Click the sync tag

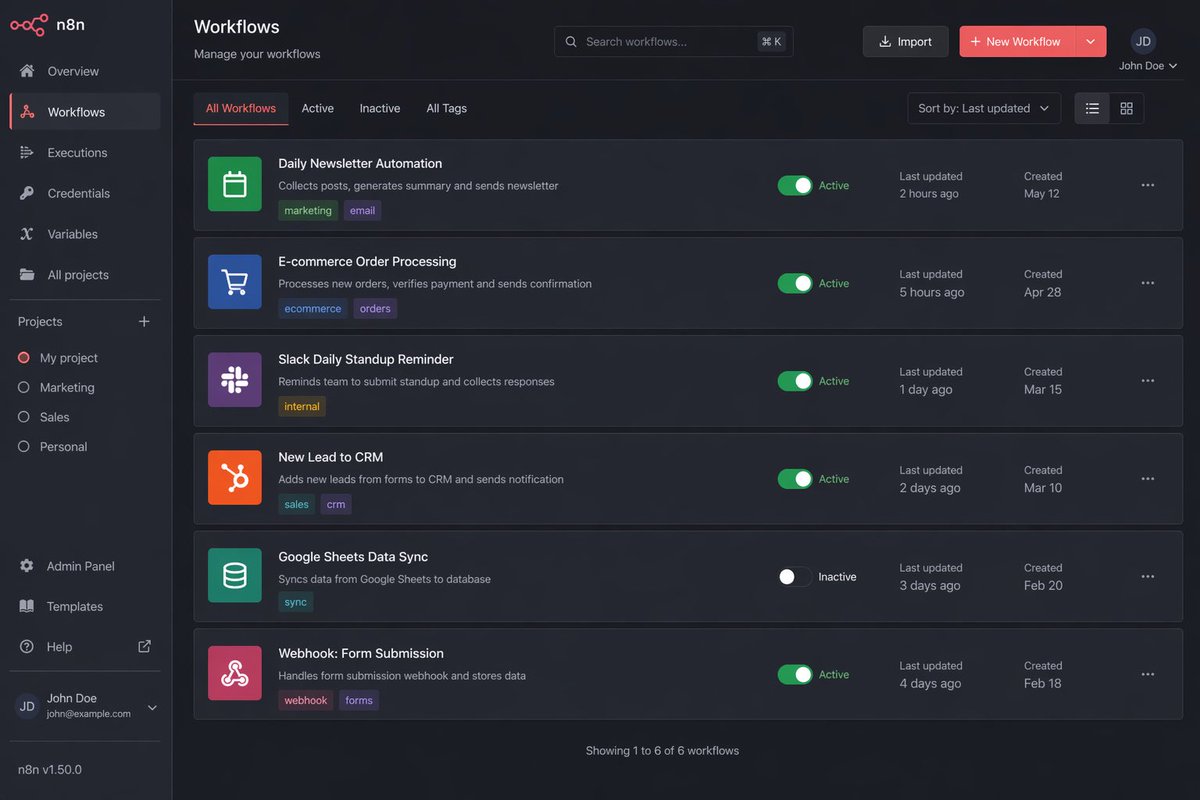coord(296,602)
